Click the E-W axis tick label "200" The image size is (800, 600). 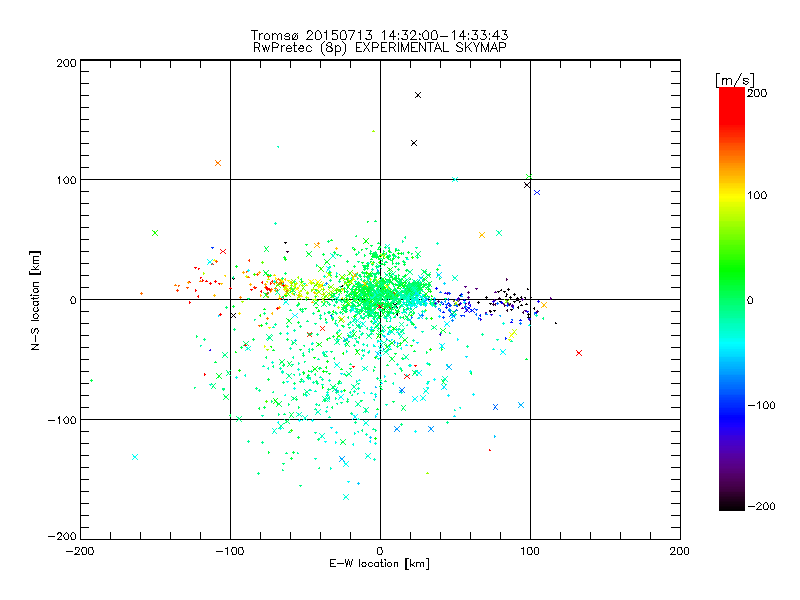680,551
